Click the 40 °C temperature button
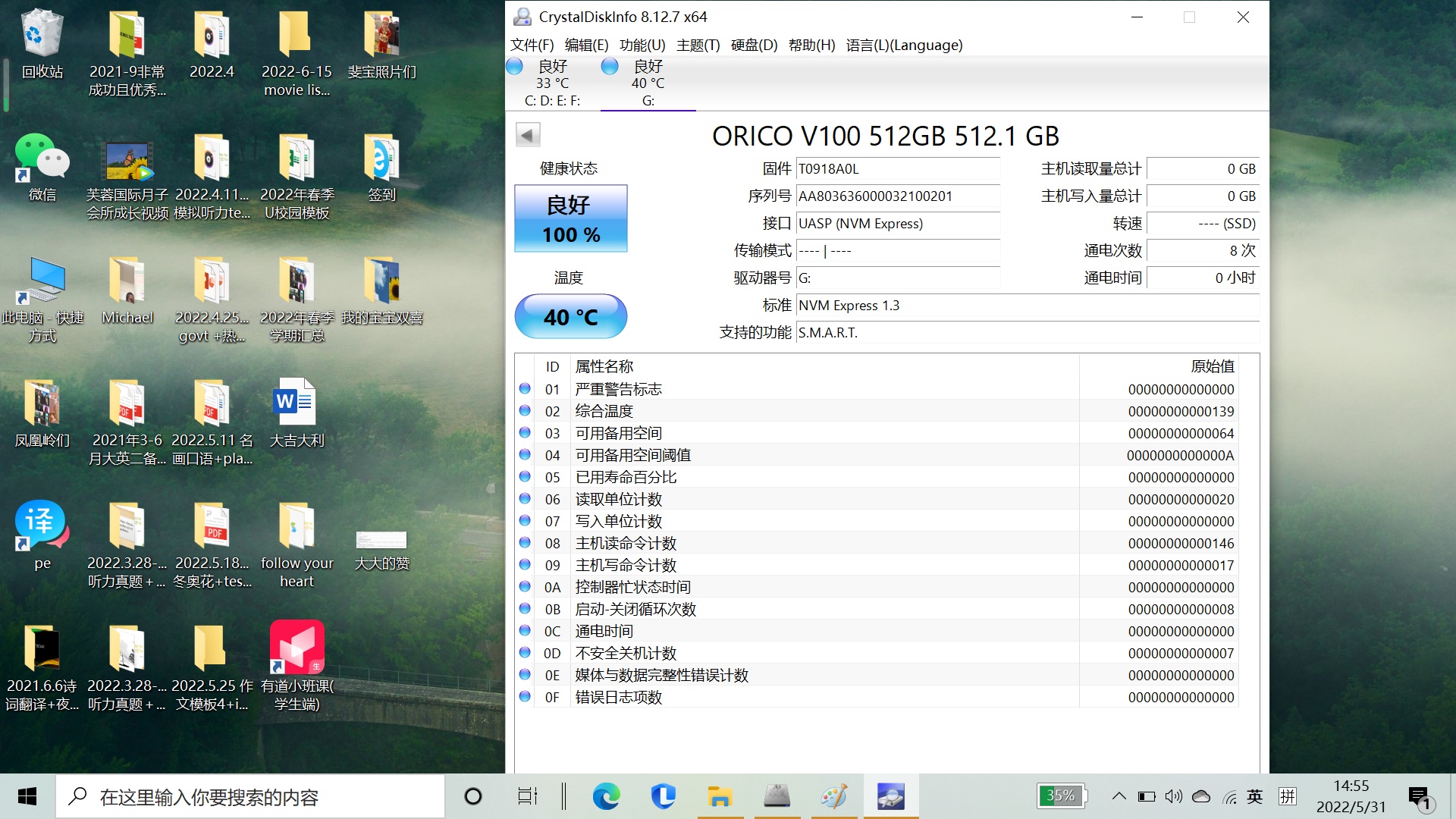Viewport: 1456px width, 819px height. [571, 316]
